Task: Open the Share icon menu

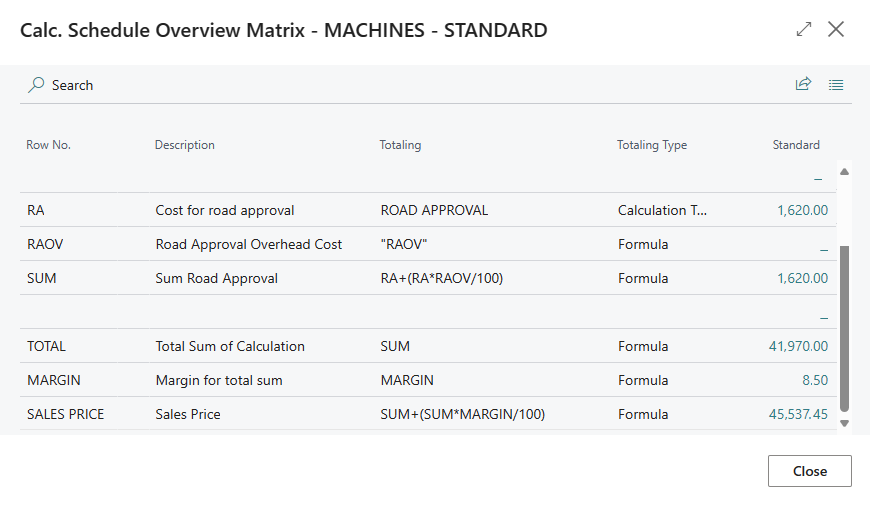Action: (803, 85)
